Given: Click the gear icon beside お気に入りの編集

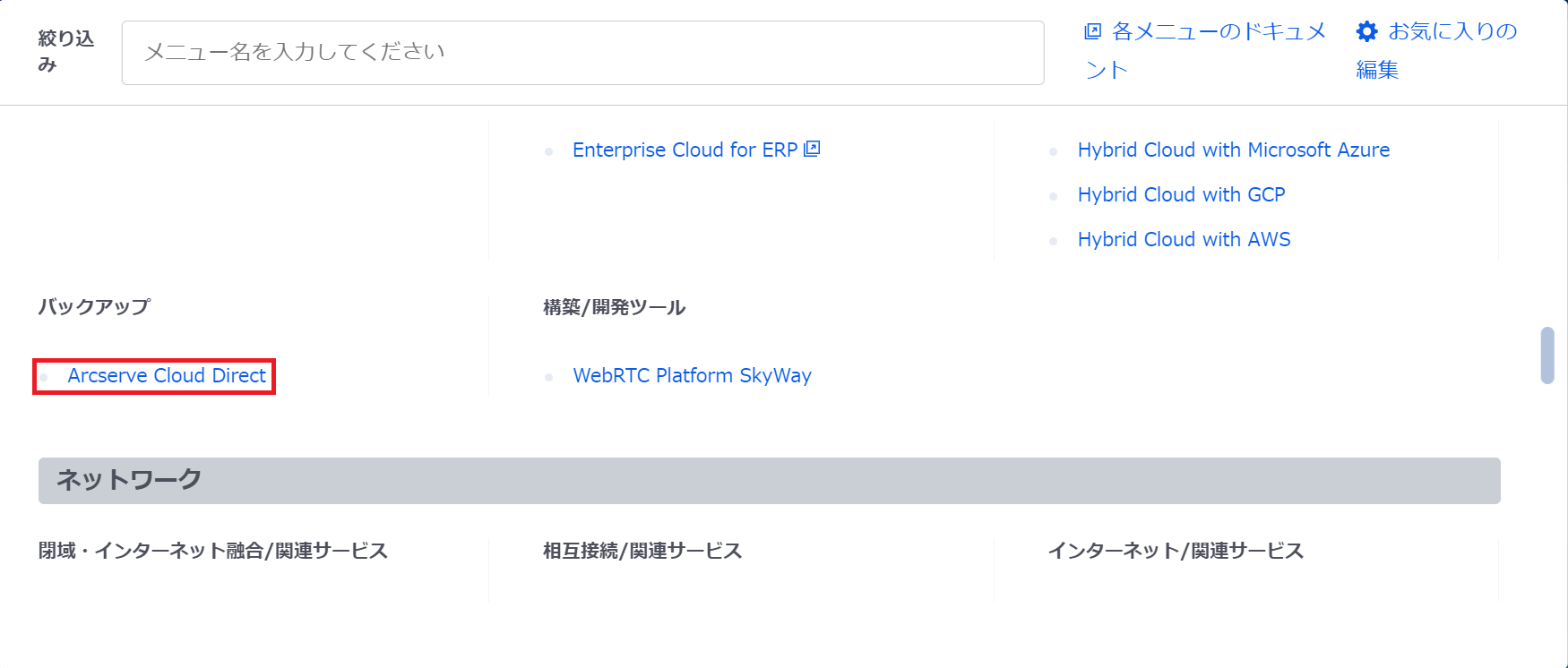Looking at the screenshot, I should [1366, 32].
